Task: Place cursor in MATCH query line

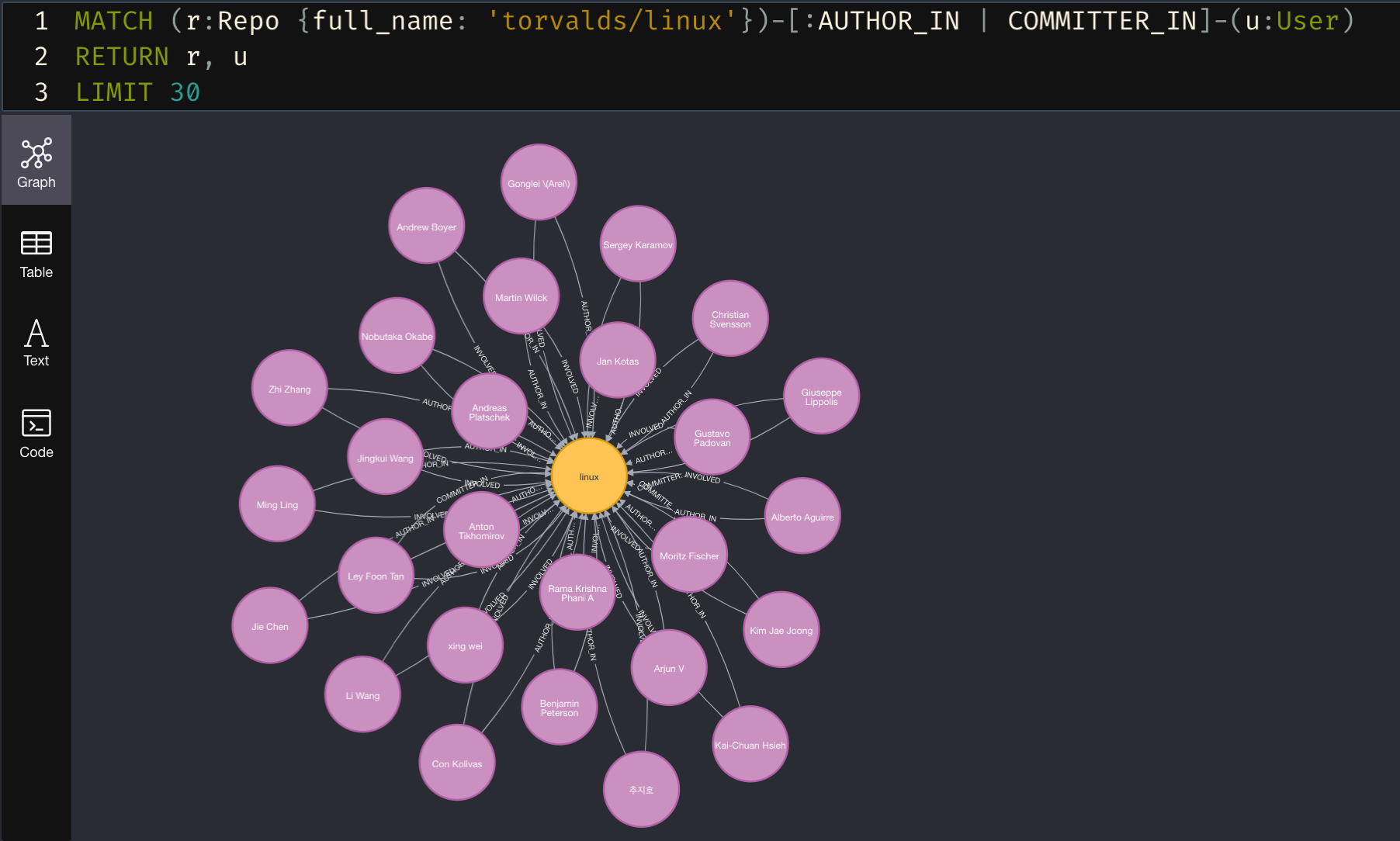Action: tap(714, 21)
